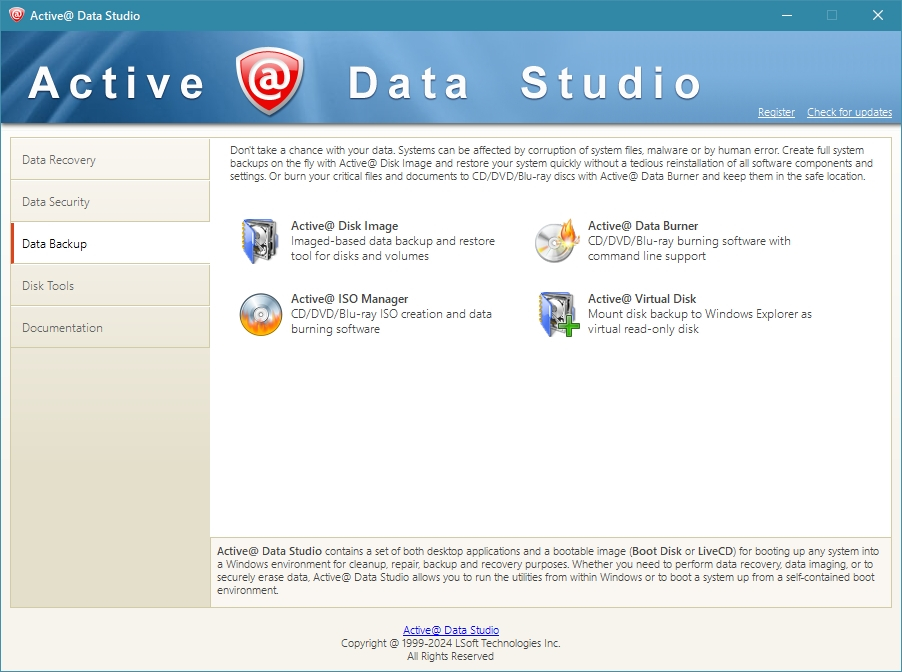
Task: Click the red shield @ logo in banner
Action: click(x=269, y=81)
